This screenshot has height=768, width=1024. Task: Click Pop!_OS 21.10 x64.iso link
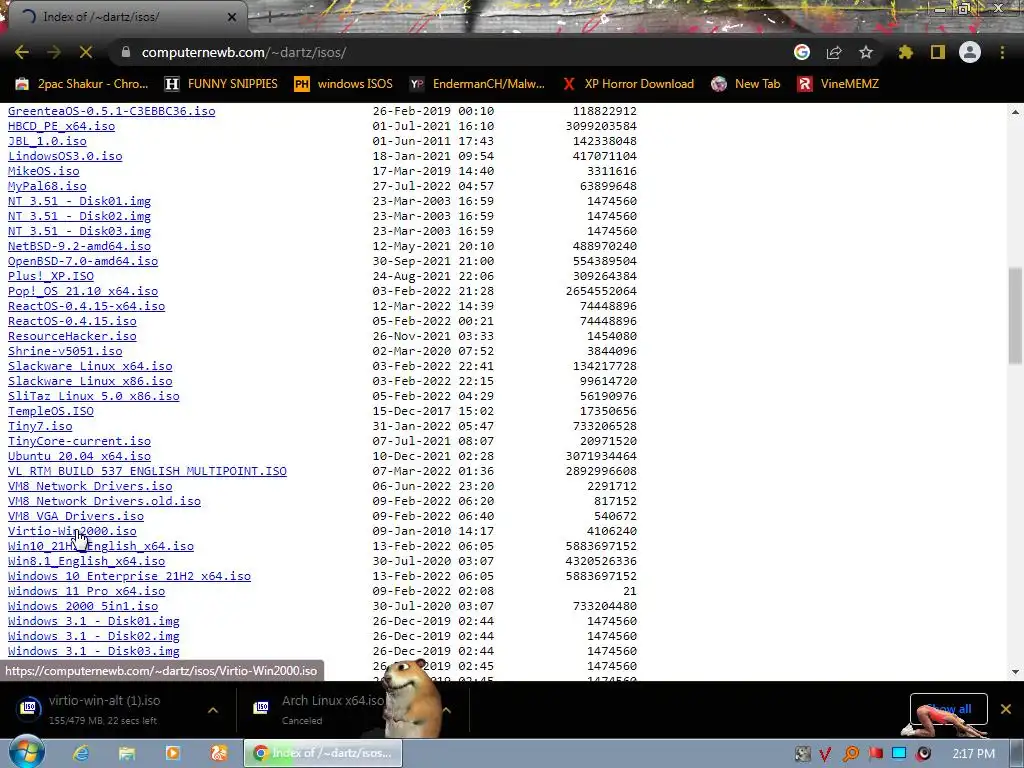tap(83, 291)
